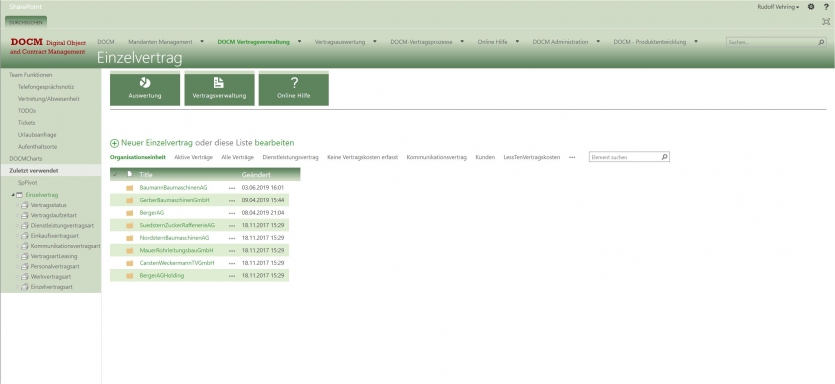The width and height of the screenshot is (835, 384).
Task: Open the Vertragsverwaltung tile
Action: [219, 89]
